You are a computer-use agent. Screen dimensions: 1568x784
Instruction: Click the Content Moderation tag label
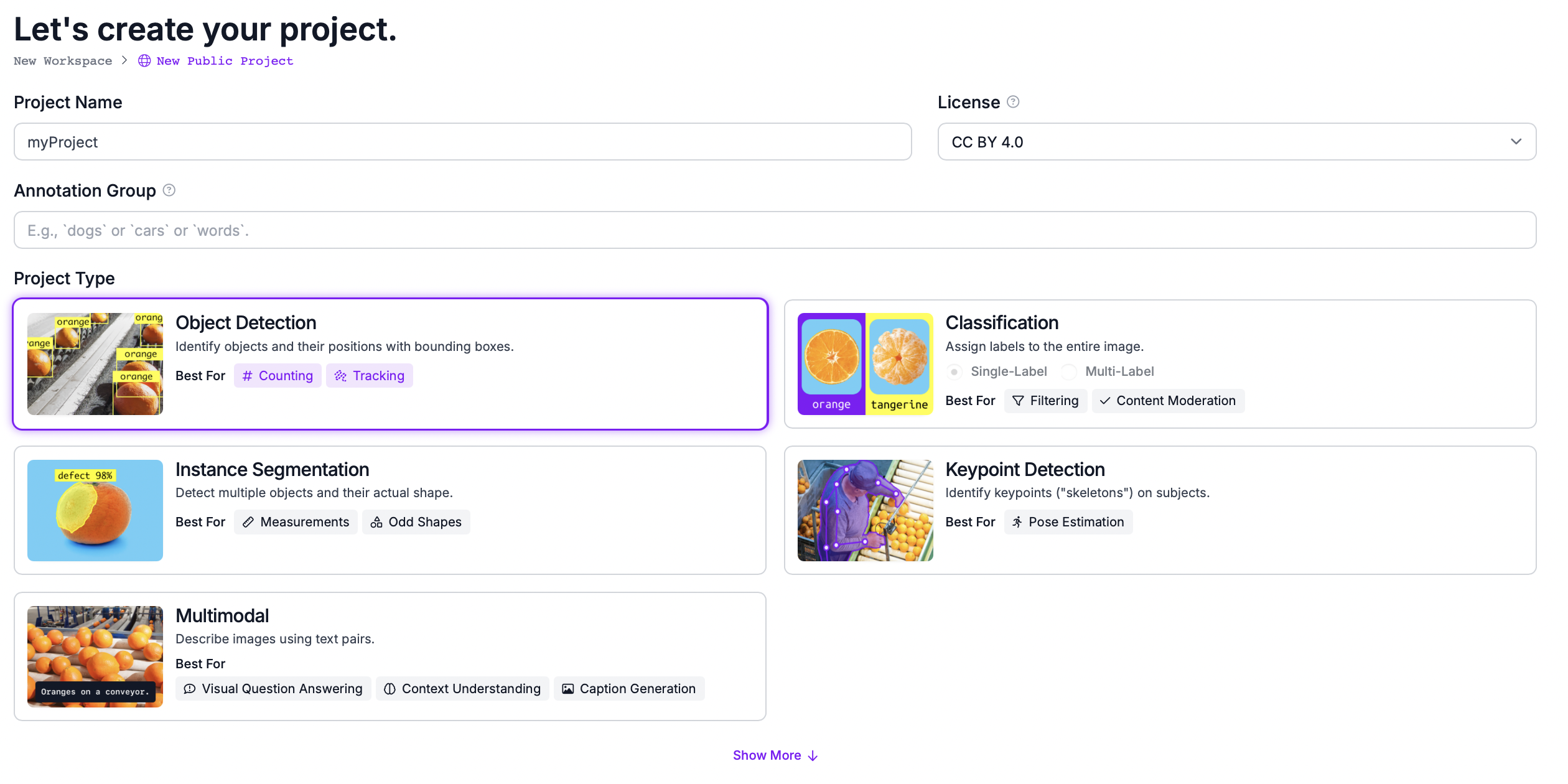[1168, 401]
